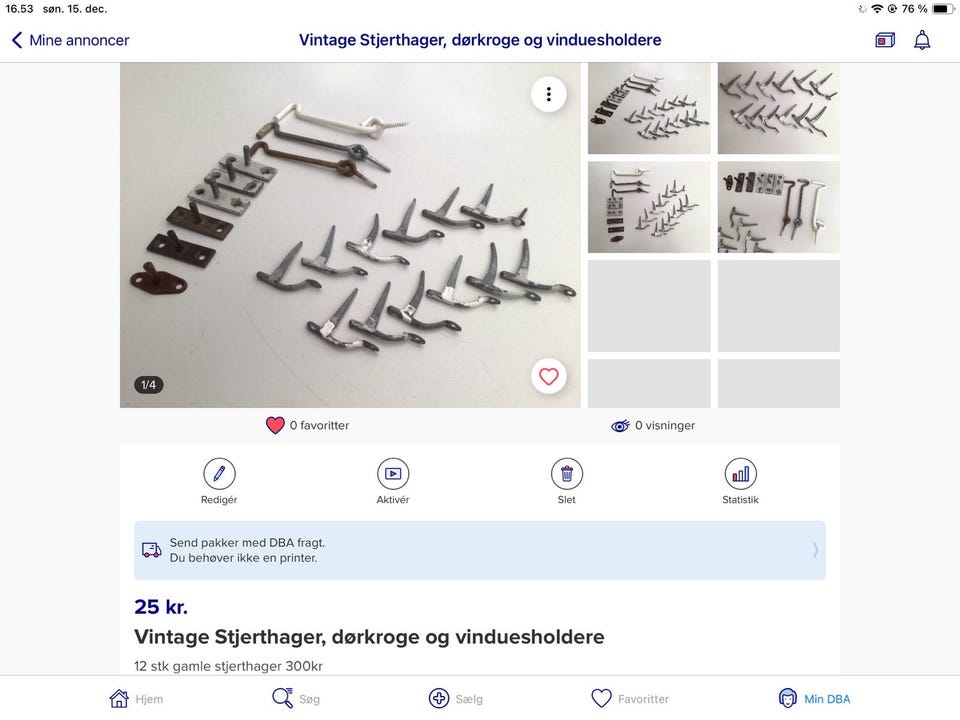Viewport: 960px width, 720px height.
Task: Tap the red heart beside 0 favoritter
Action: tap(275, 425)
